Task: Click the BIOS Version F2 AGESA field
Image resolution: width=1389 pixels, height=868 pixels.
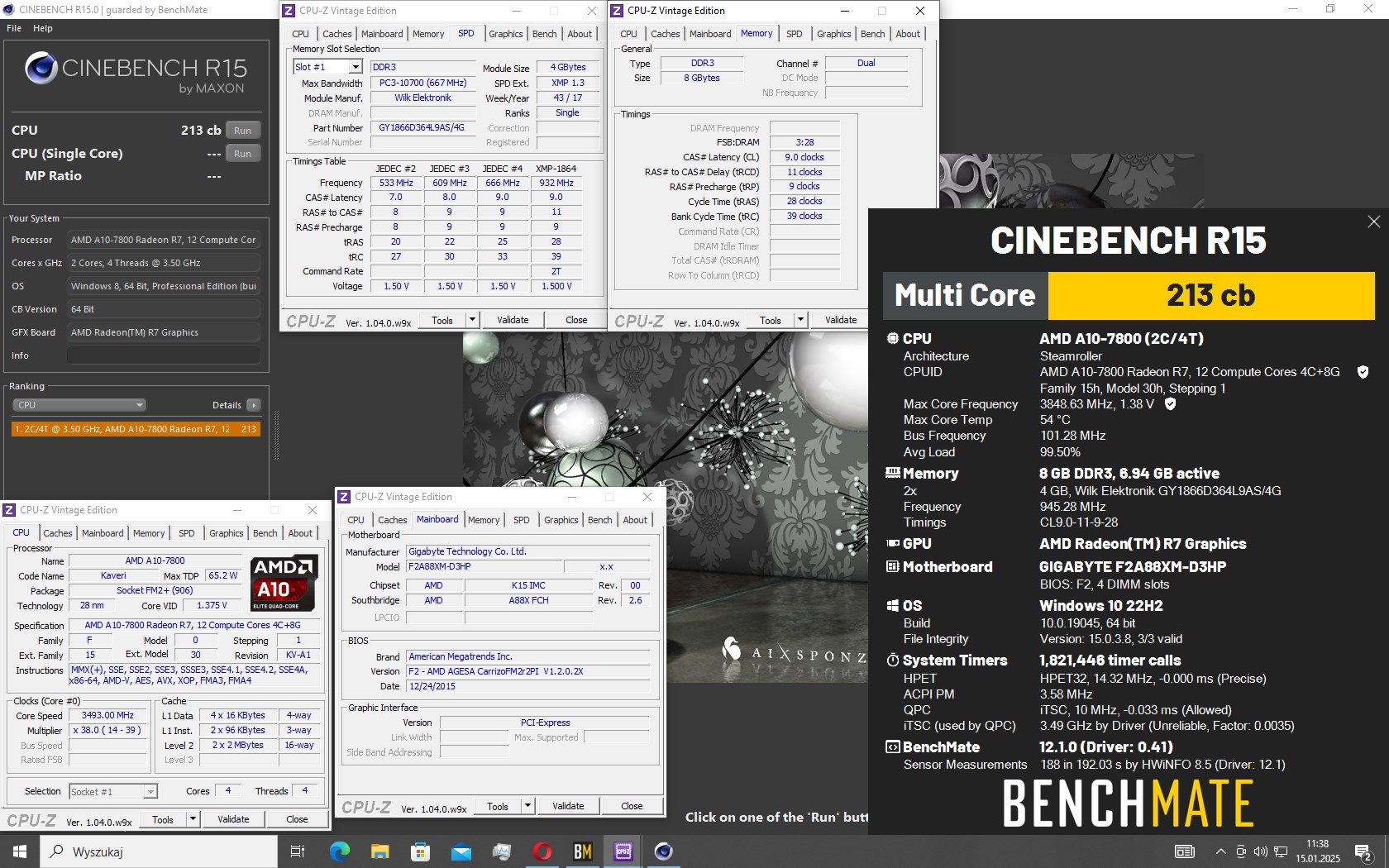Action: (x=528, y=671)
